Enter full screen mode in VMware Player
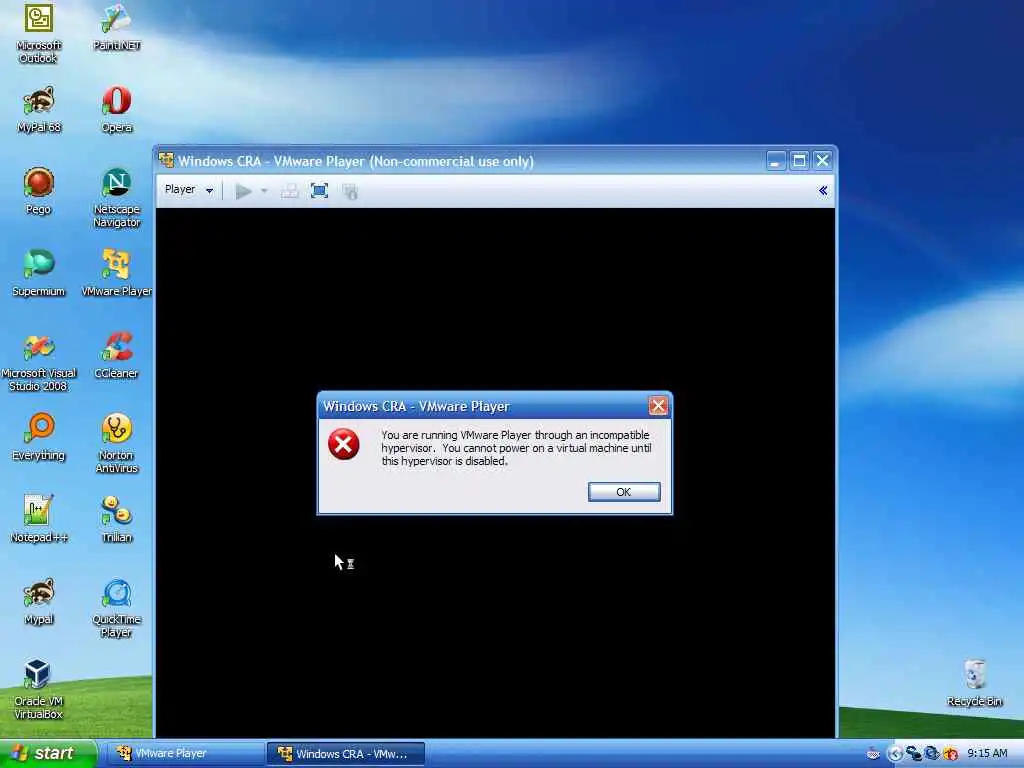The image size is (1024, 768). (319, 191)
